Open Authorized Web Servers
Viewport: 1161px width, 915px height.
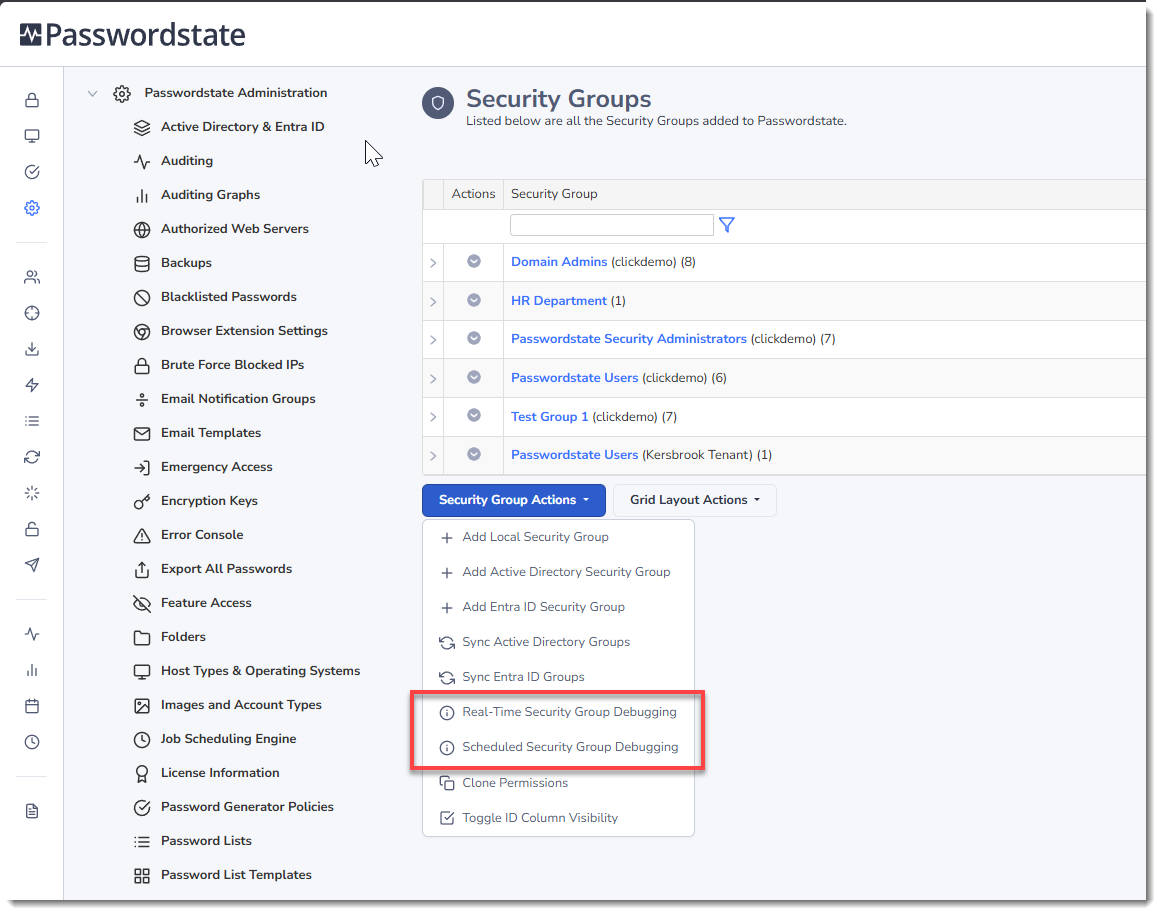coord(235,229)
